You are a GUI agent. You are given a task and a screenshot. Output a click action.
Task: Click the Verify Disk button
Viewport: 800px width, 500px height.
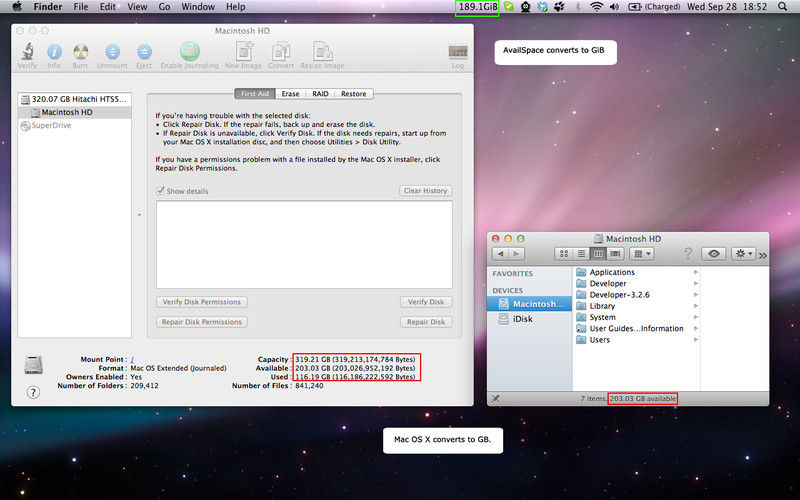click(426, 302)
